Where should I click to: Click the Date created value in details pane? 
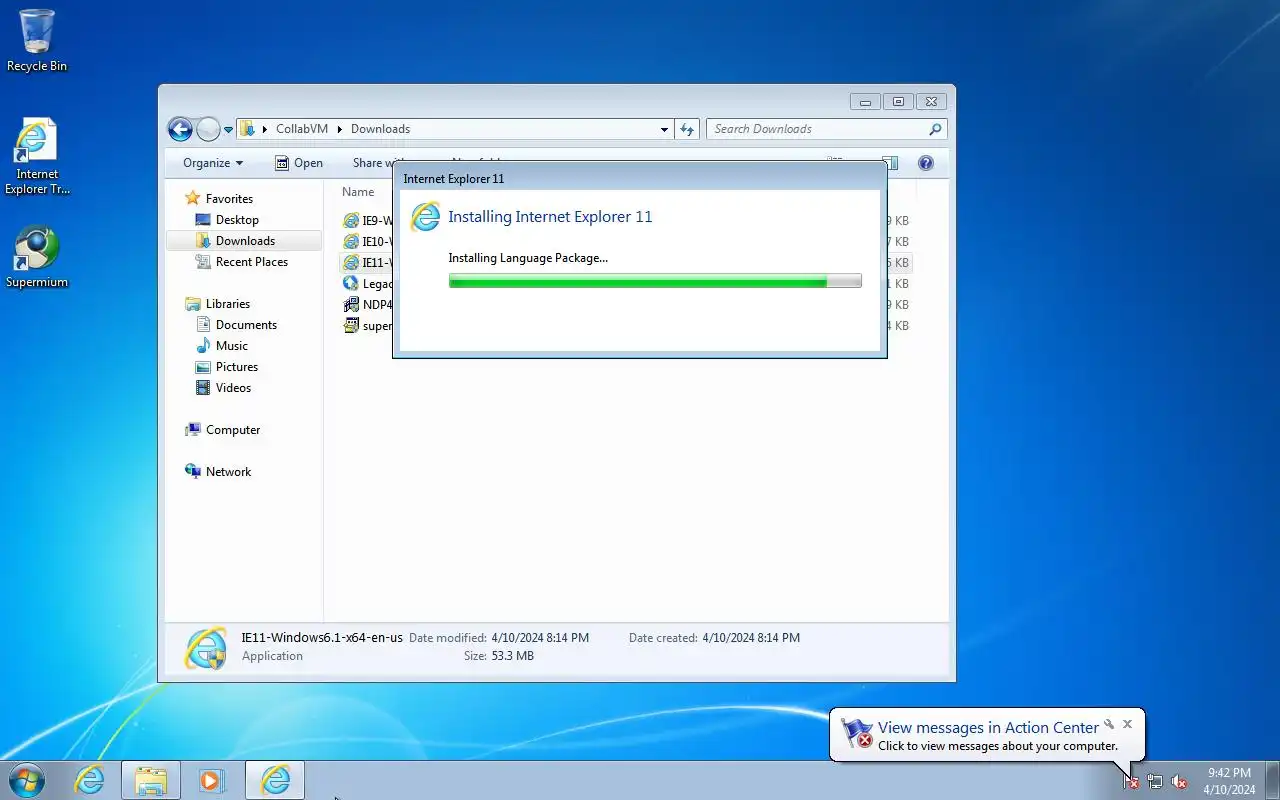coord(751,638)
